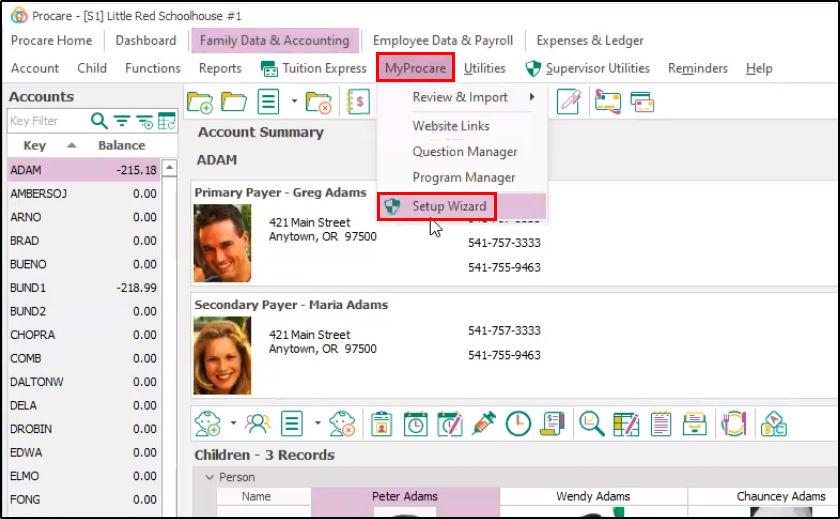This screenshot has width=840, height=519.
Task: Click the open account folder icon
Action: point(234,101)
